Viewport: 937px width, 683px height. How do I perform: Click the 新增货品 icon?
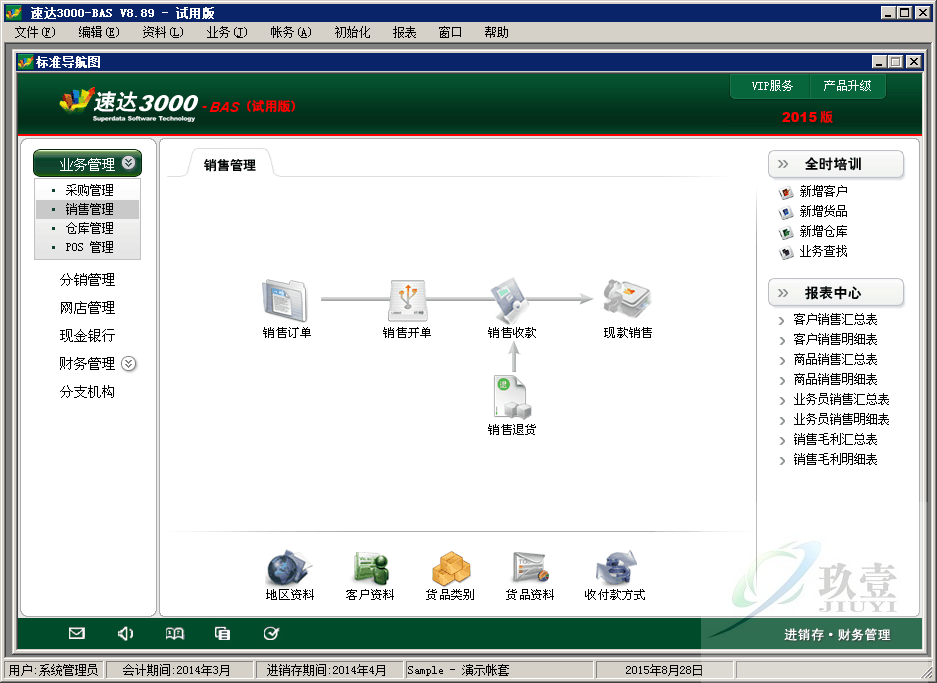pos(786,213)
